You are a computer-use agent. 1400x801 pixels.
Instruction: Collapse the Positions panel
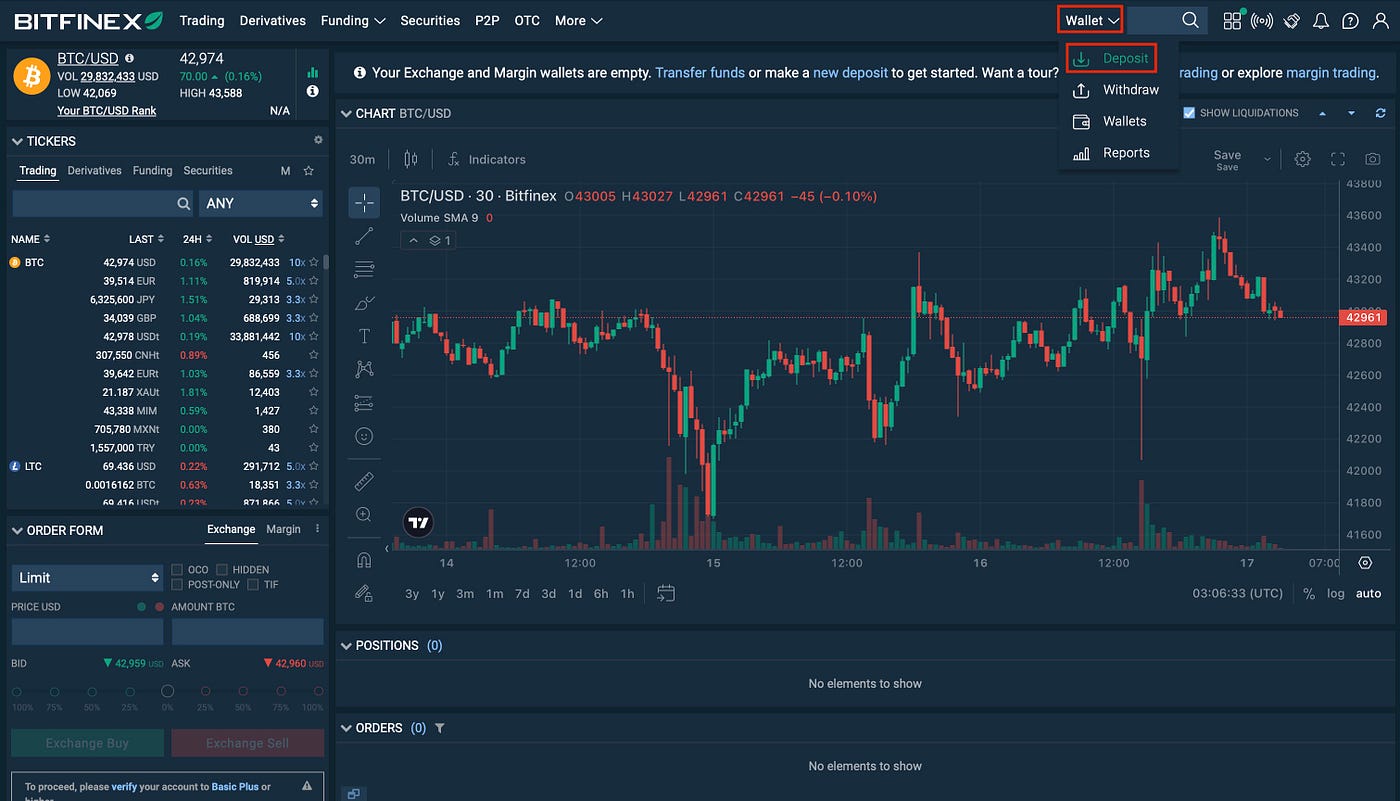(x=346, y=645)
